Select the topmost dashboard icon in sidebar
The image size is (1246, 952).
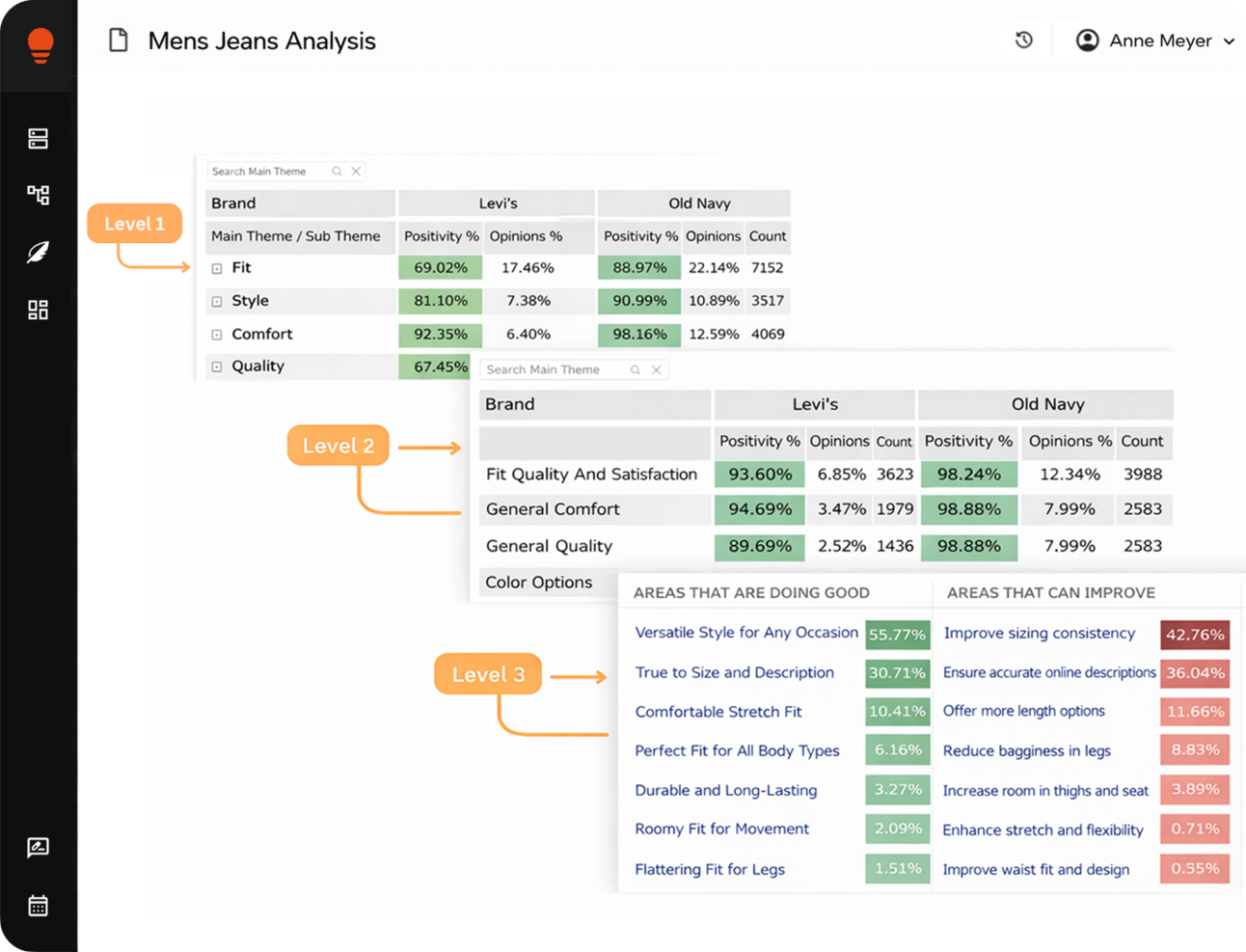38,137
